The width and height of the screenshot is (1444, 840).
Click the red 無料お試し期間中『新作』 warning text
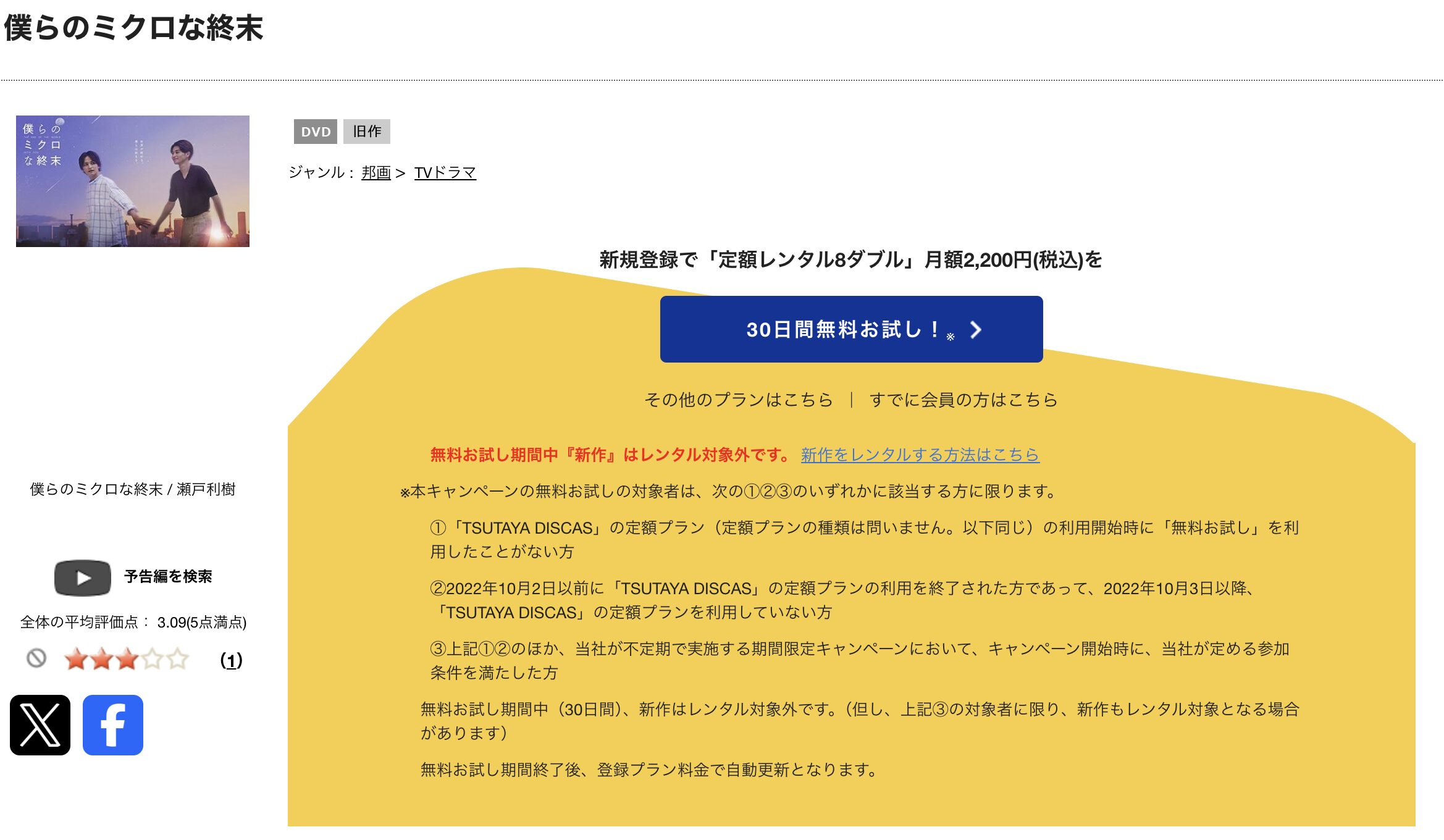click(x=610, y=455)
